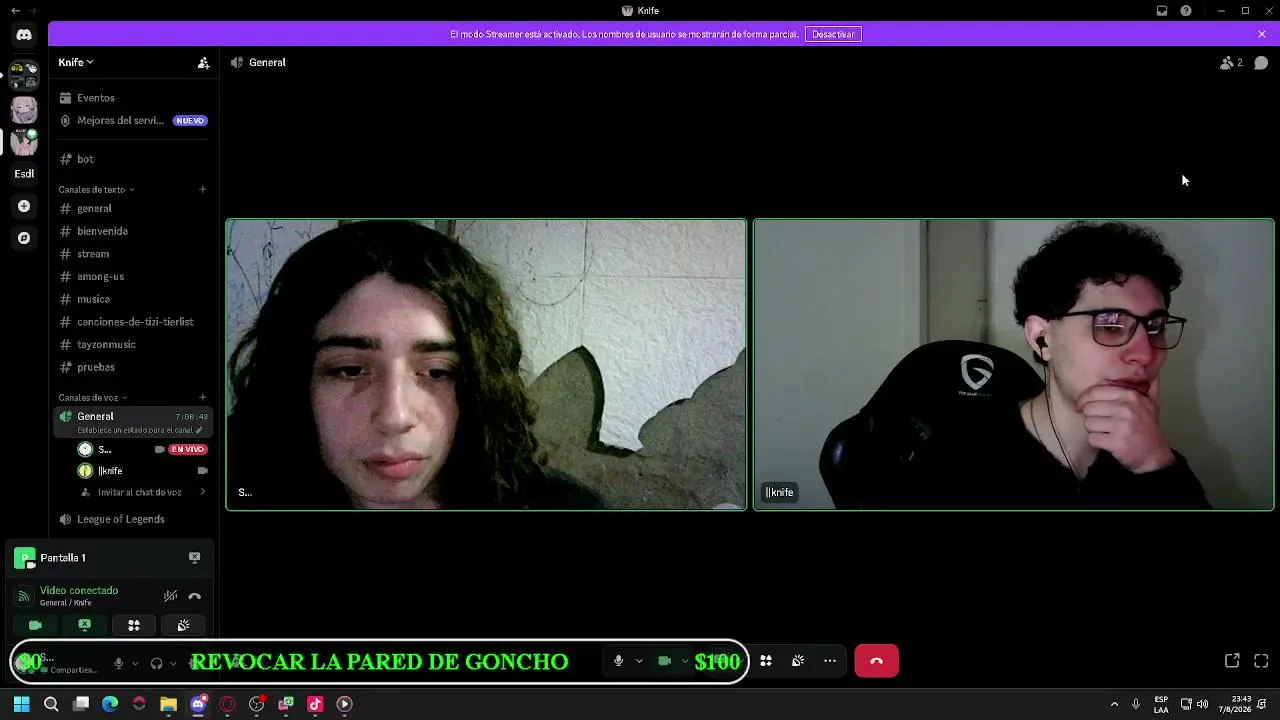Invite people to the Knife server icon

pos(203,62)
